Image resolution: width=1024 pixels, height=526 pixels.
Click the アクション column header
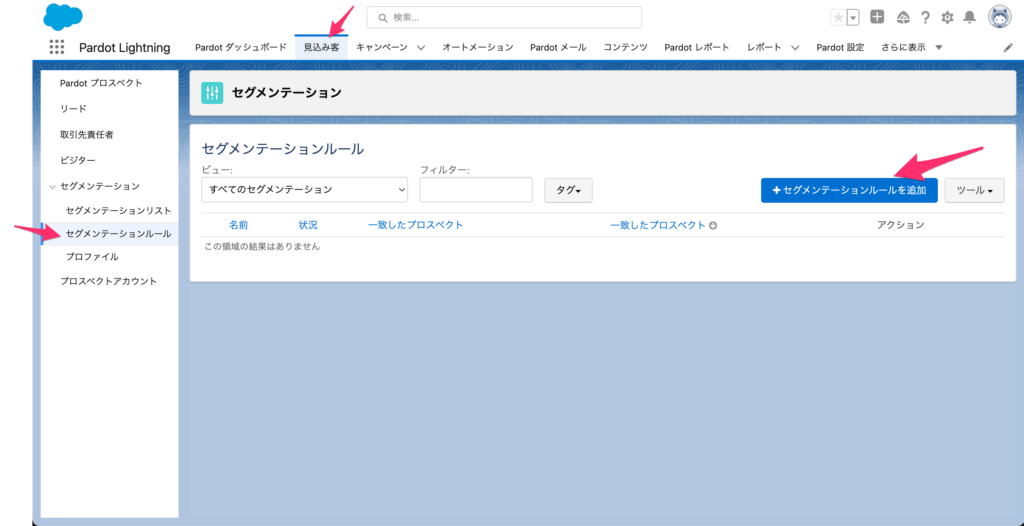[x=901, y=225]
